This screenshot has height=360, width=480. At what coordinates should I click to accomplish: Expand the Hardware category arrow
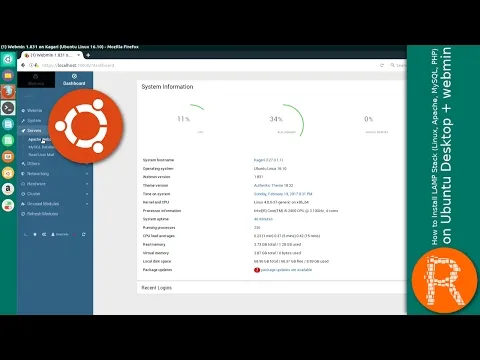(87, 184)
